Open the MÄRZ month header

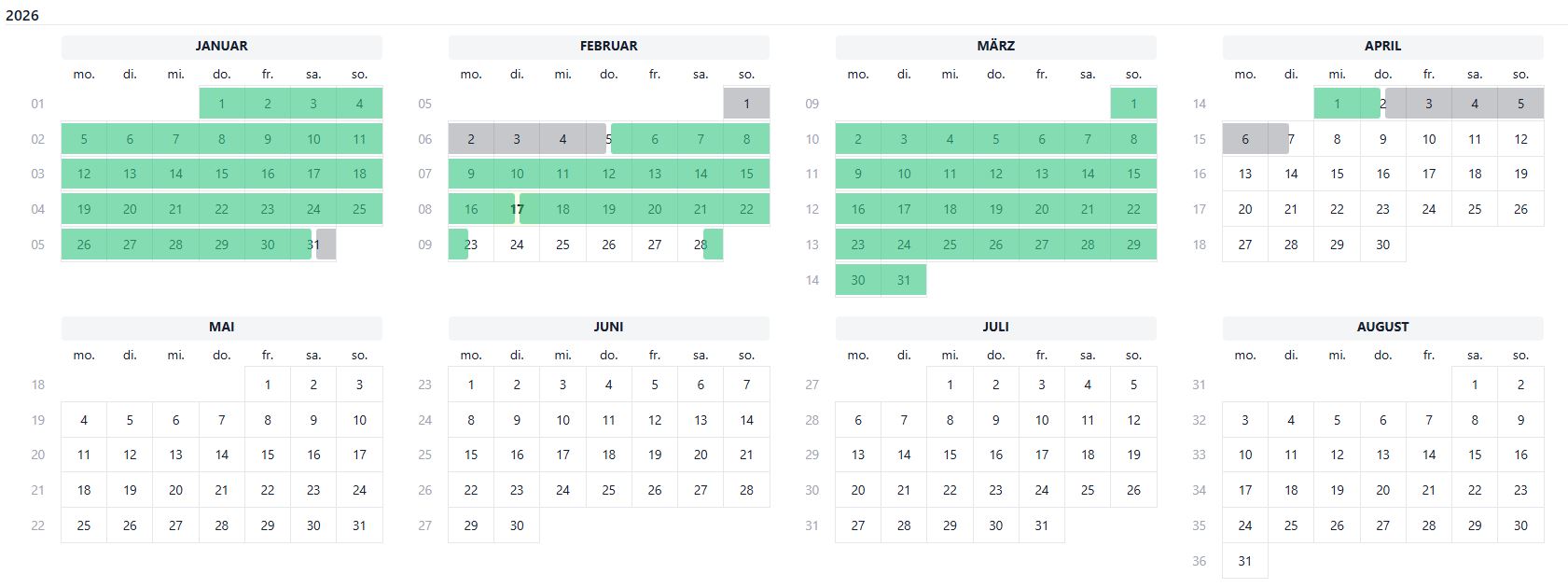[995, 46]
